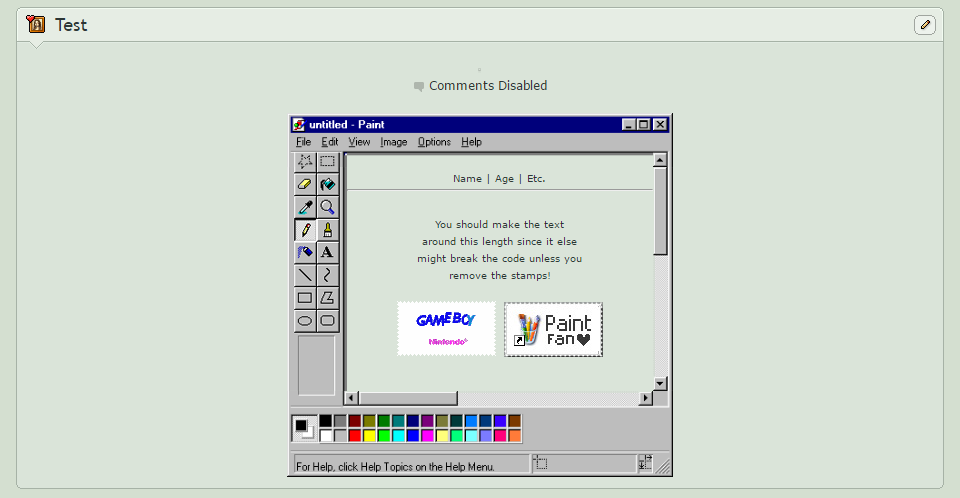The width and height of the screenshot is (960, 498).
Task: Click the horizontal scrollbar thumb
Action: click(408, 398)
